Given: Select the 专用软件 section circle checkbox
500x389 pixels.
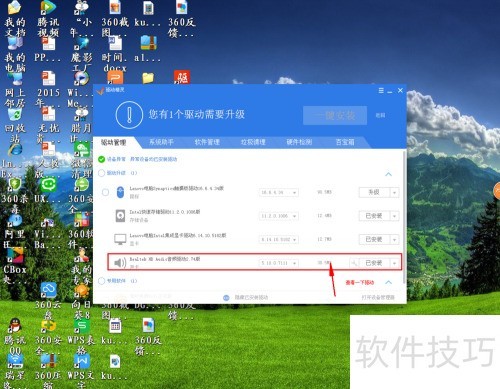Looking at the screenshot, I should [101, 281].
